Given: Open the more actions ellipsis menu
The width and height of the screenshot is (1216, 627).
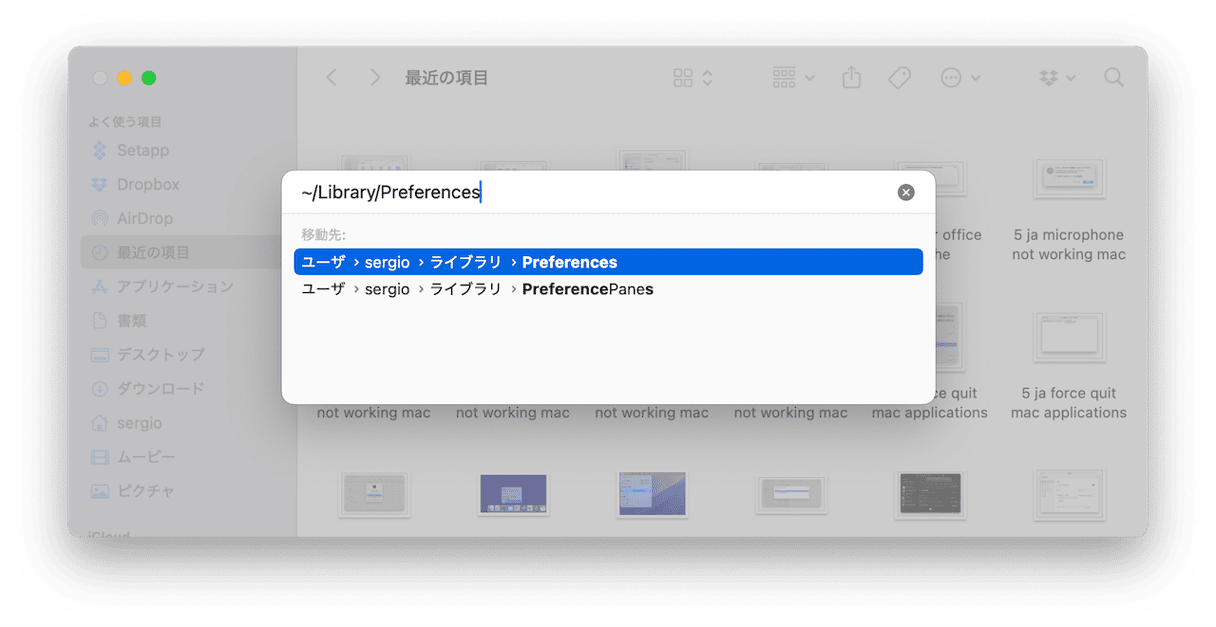Looking at the screenshot, I should pos(960,78).
